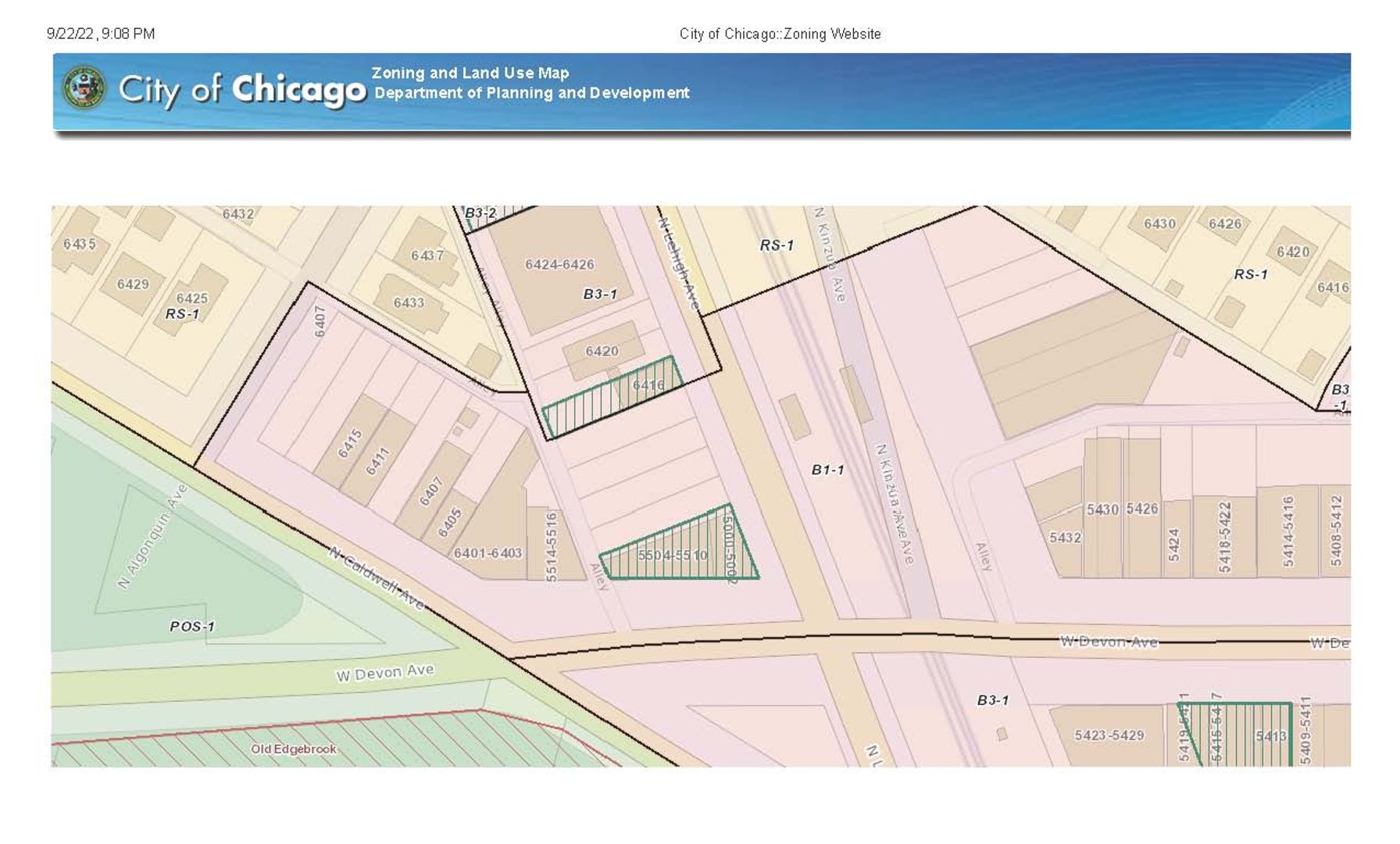Click the B1-1 zoning district label
This screenshot has height=844, width=1400.
coord(827,470)
